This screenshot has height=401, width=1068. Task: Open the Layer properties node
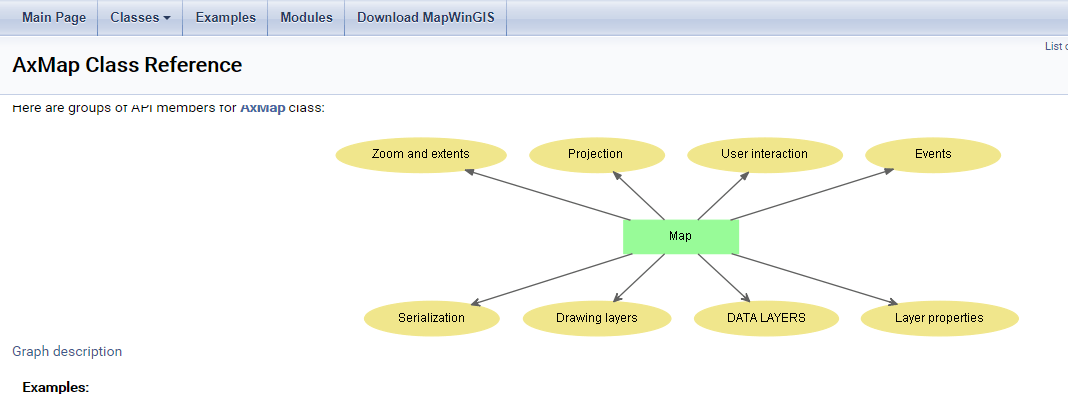coord(939,318)
